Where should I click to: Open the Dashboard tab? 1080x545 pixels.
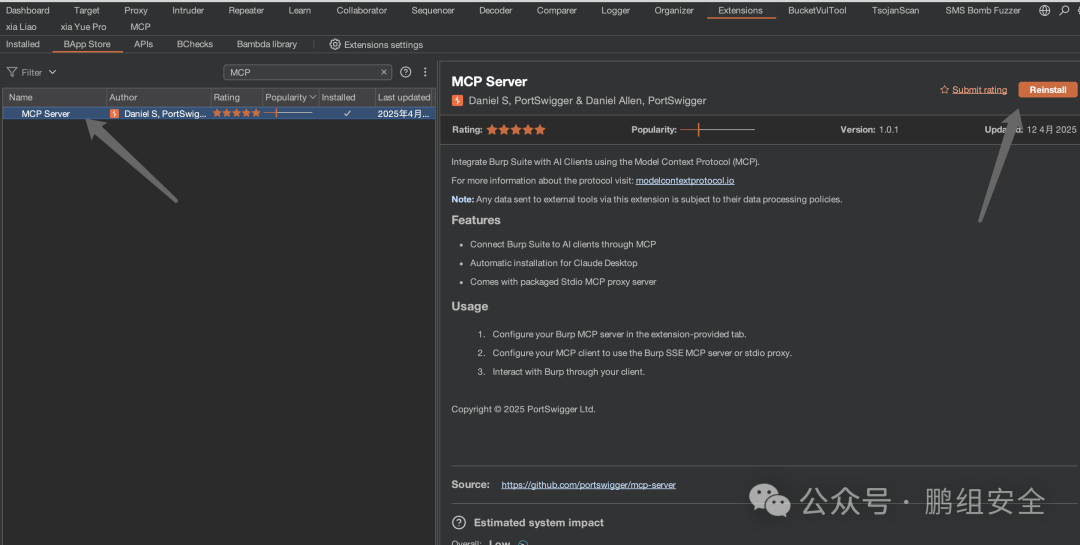pos(28,10)
